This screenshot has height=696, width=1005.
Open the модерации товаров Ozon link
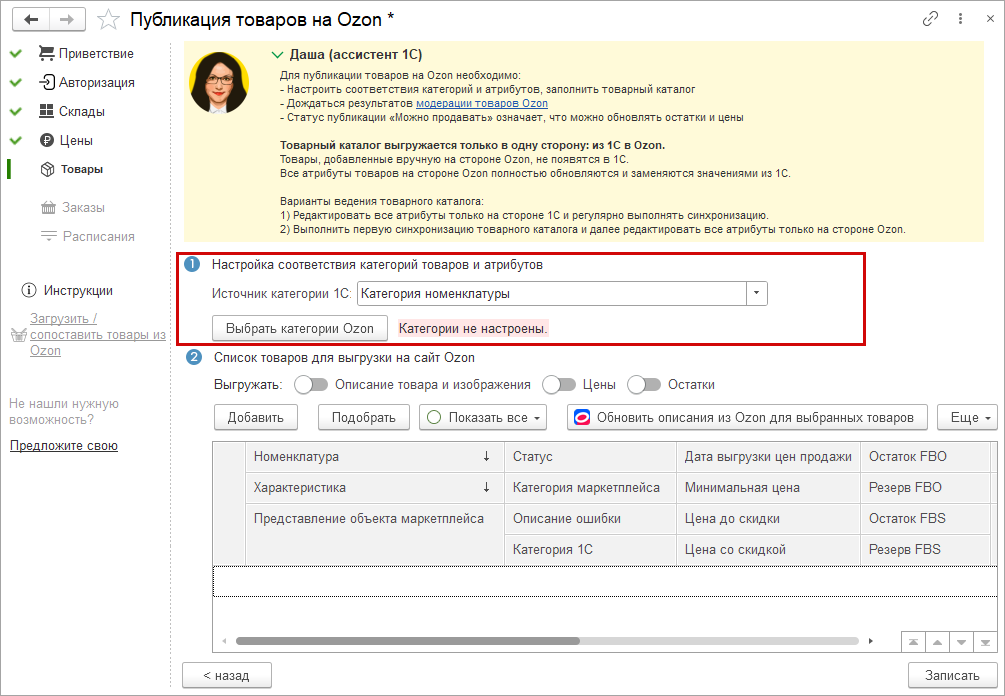click(481, 103)
